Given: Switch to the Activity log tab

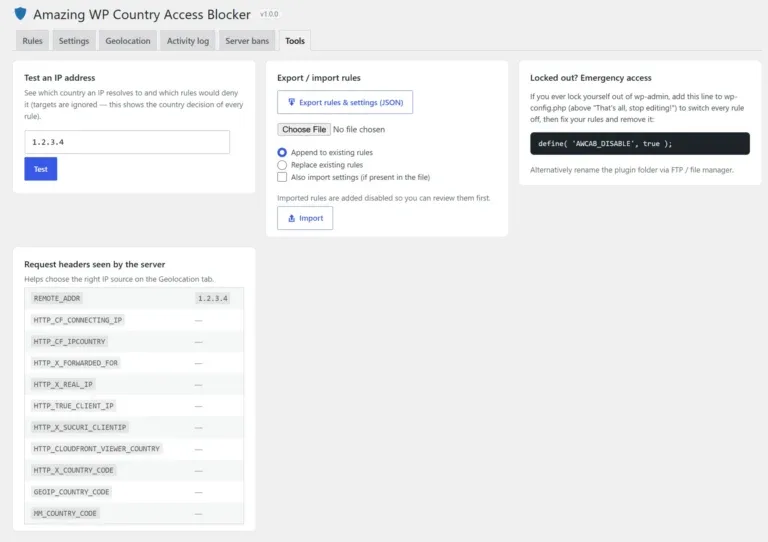Looking at the screenshot, I should coord(188,41).
